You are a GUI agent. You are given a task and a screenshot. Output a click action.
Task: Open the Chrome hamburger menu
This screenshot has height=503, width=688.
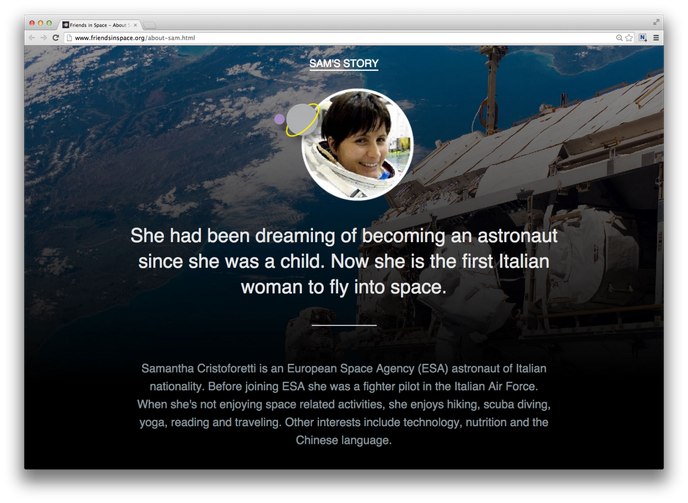pyautogui.click(x=656, y=38)
